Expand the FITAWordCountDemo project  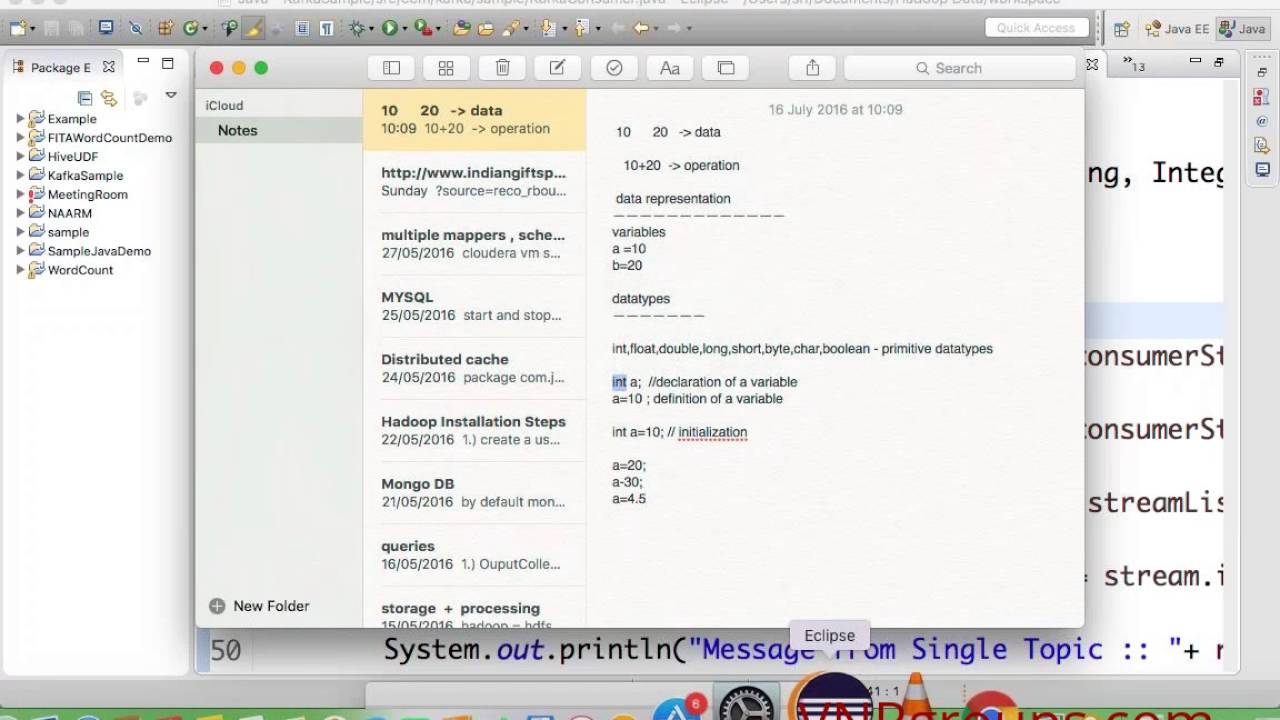coord(20,138)
